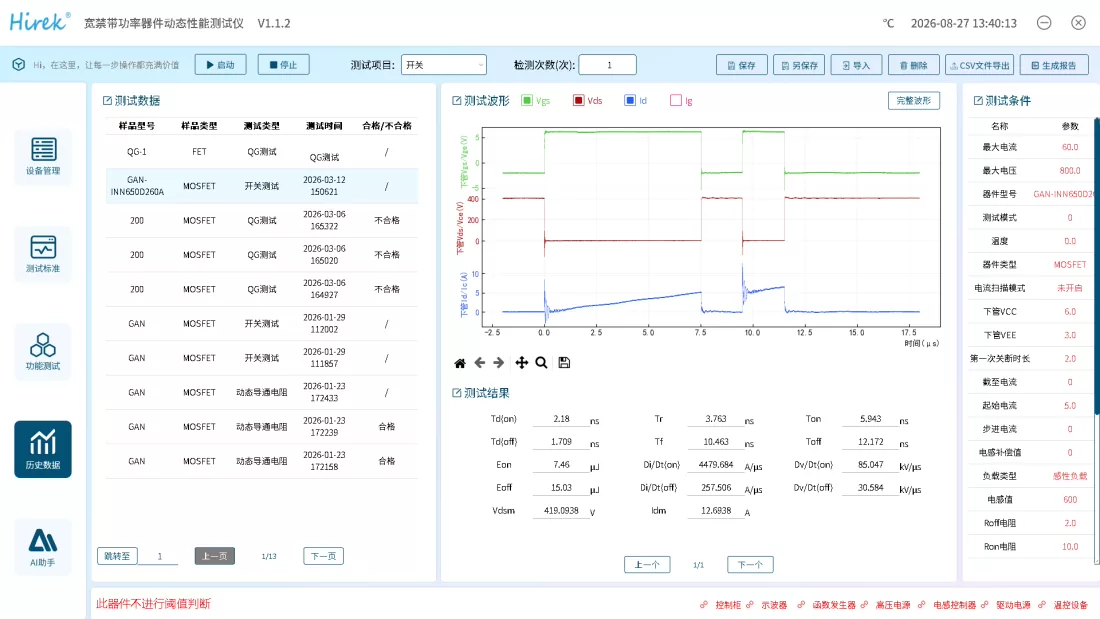Open 功能测试 sidebar item

pos(43,352)
